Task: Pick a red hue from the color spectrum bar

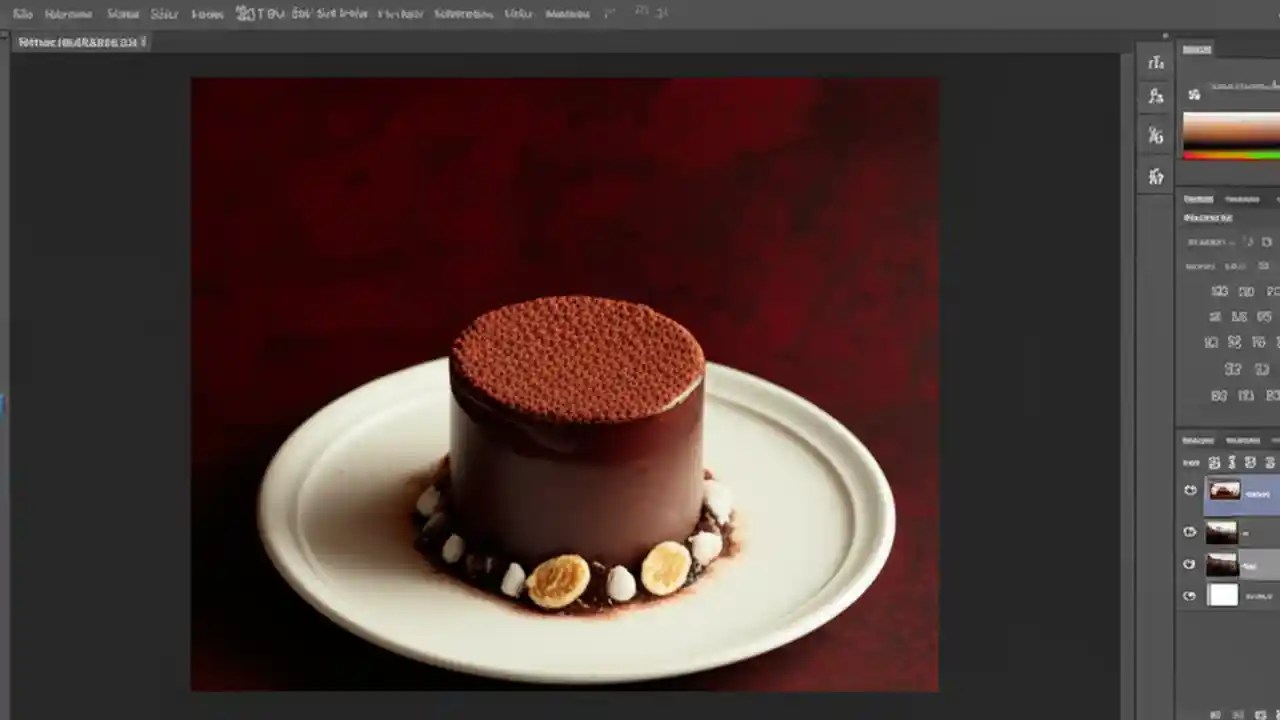Action: [x=1189, y=156]
